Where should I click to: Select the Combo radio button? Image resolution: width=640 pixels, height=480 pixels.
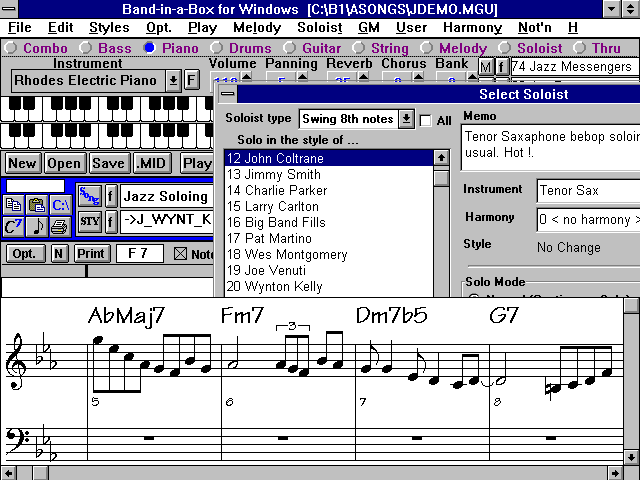(x=10, y=48)
